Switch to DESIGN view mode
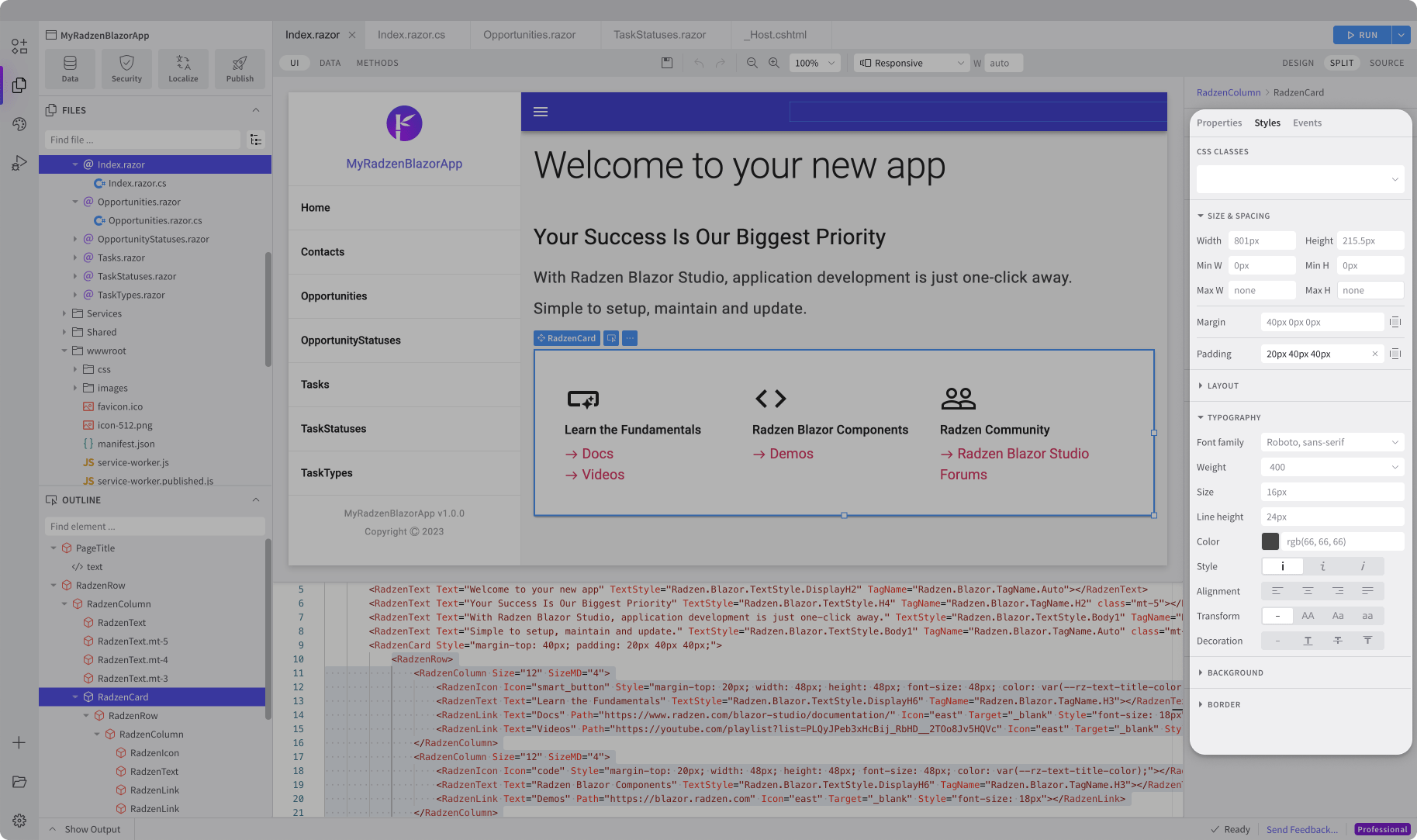The image size is (1417, 840). [1298, 63]
